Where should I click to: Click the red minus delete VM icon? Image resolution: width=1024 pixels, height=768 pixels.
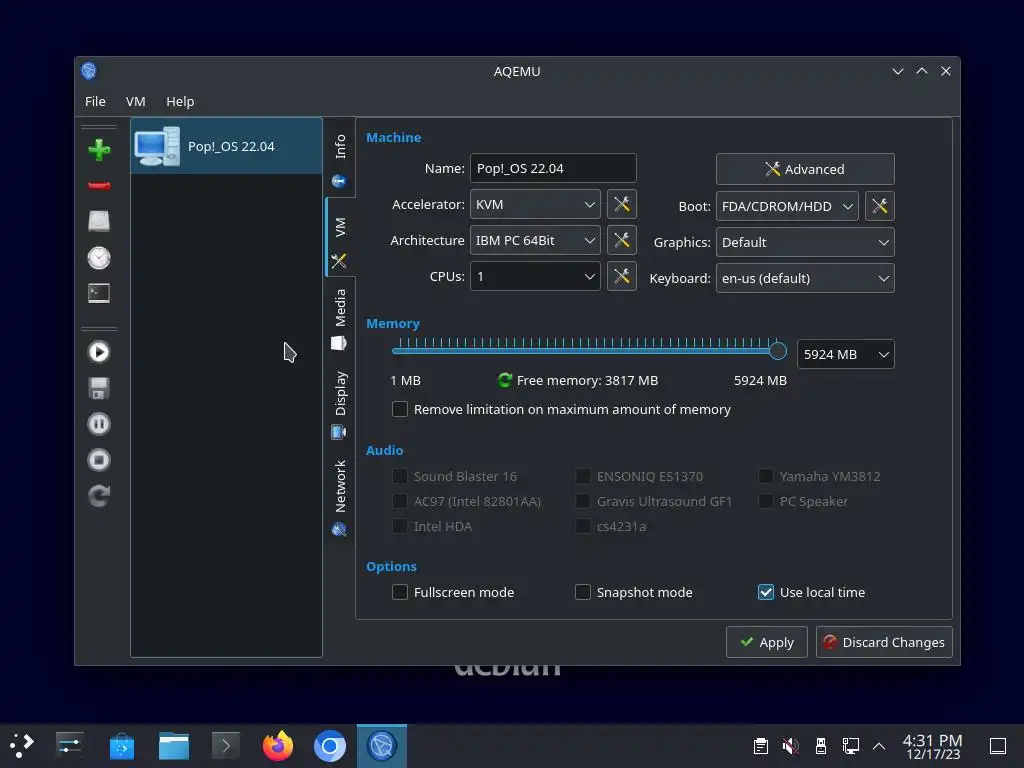click(99, 186)
